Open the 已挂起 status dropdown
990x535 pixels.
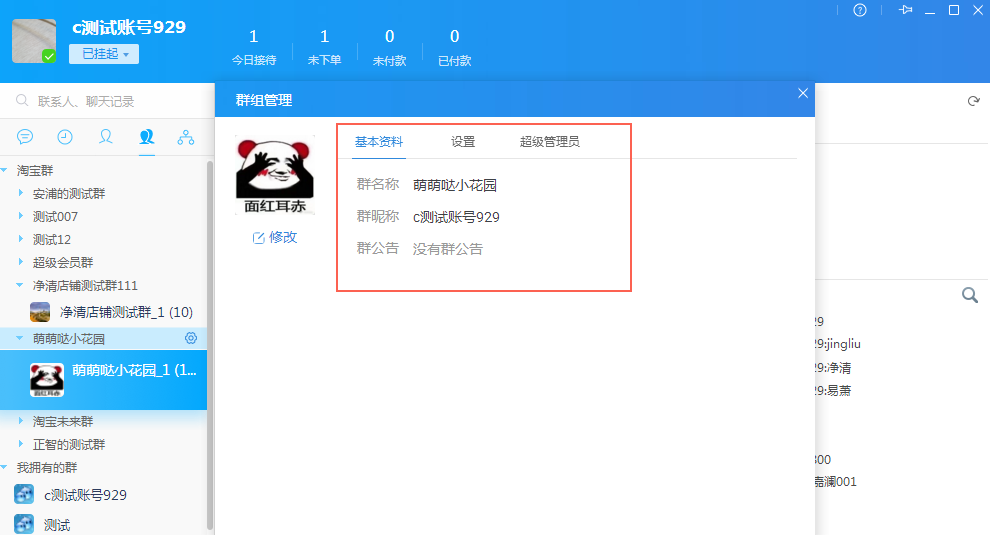[x=104, y=54]
